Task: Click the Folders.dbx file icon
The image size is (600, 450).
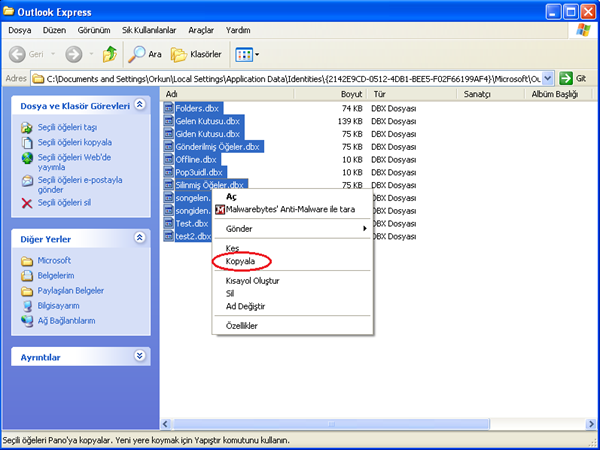Action: tap(168, 108)
